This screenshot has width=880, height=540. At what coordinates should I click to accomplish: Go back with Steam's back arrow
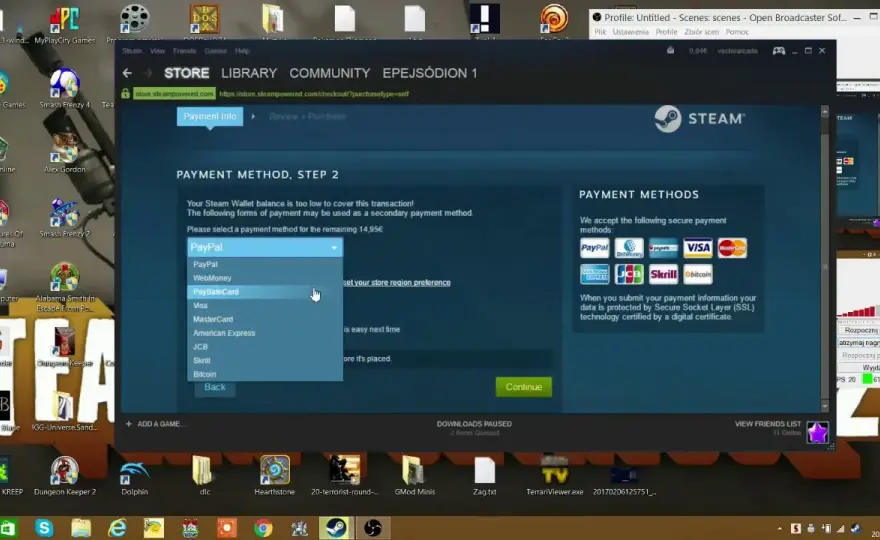coord(127,73)
